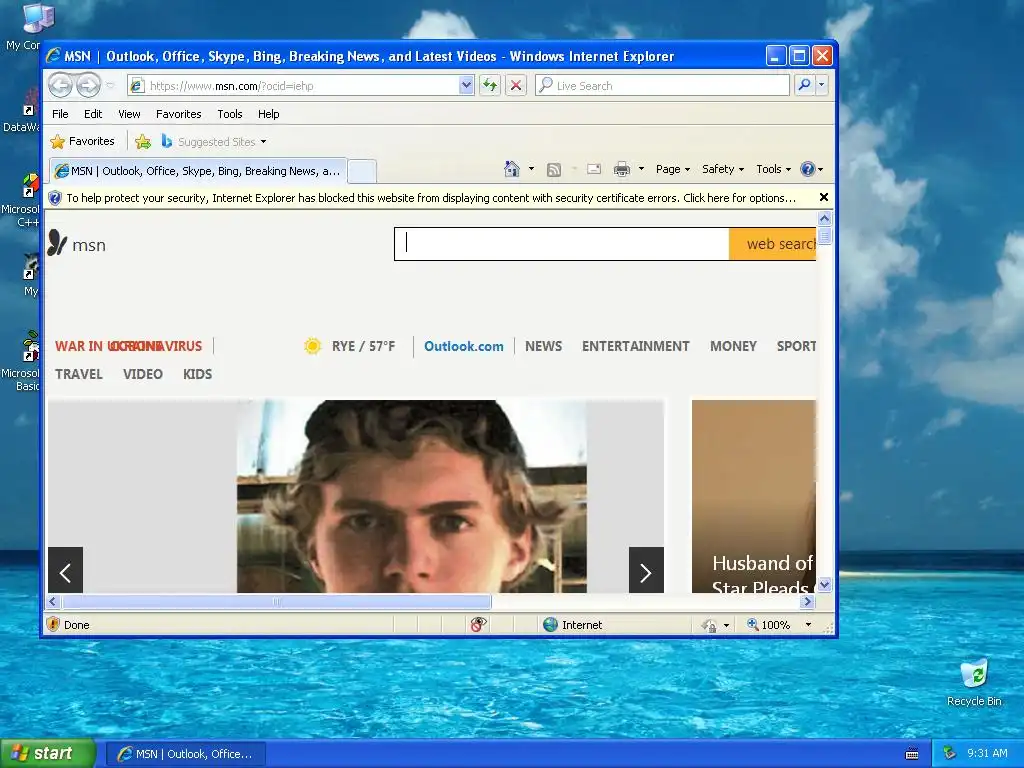Open the recent pages dropdown arrow
The width and height of the screenshot is (1024, 768).
(110, 86)
